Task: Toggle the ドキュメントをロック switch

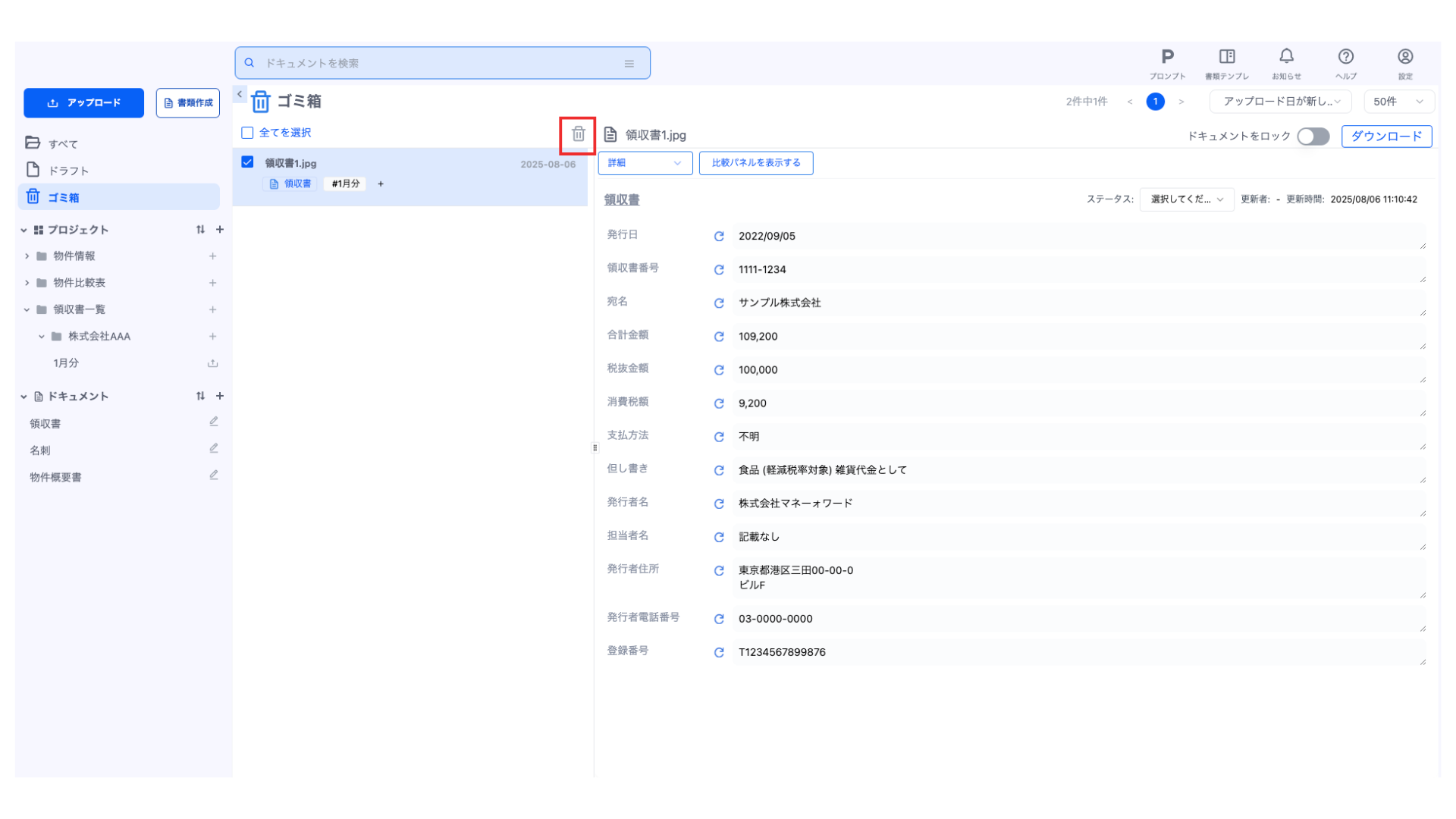Action: [x=1313, y=136]
